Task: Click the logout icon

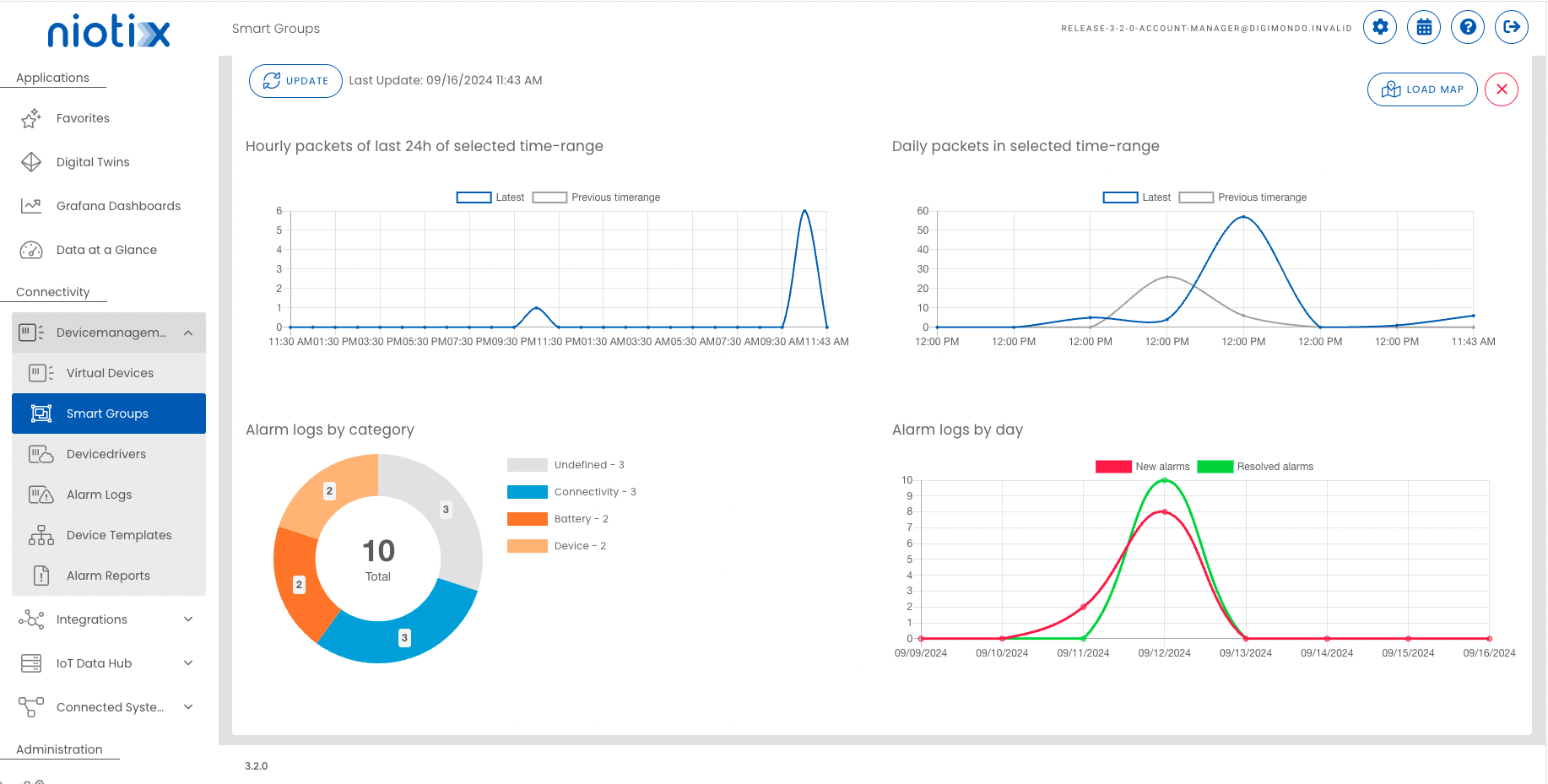Action: tap(1512, 27)
